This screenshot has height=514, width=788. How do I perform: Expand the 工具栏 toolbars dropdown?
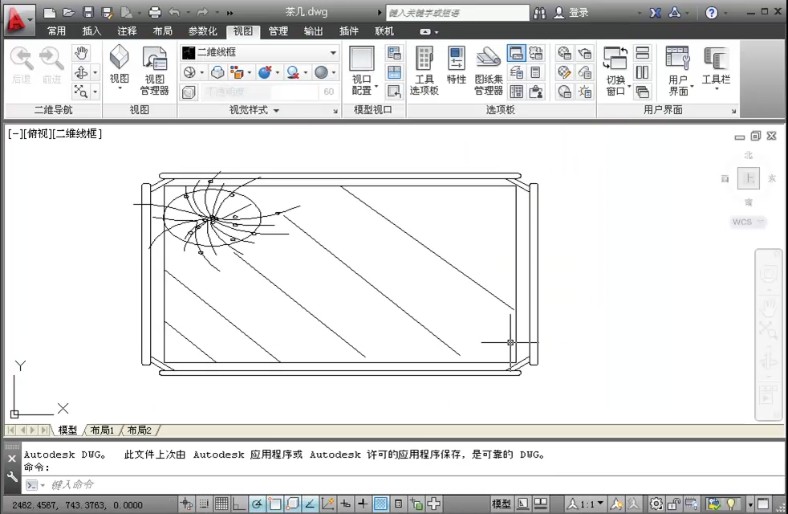[716, 68]
